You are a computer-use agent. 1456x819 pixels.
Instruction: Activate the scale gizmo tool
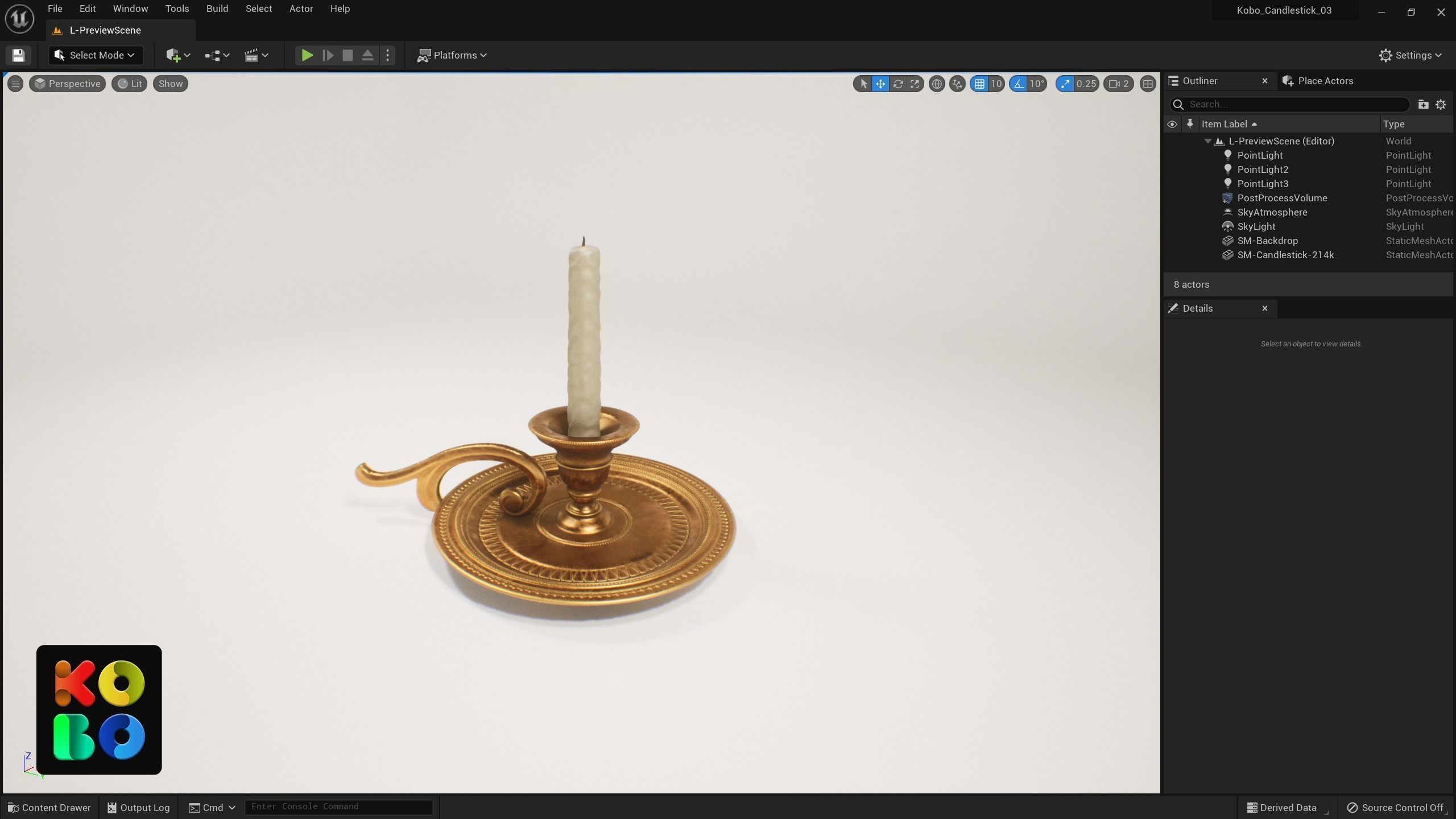click(x=915, y=84)
